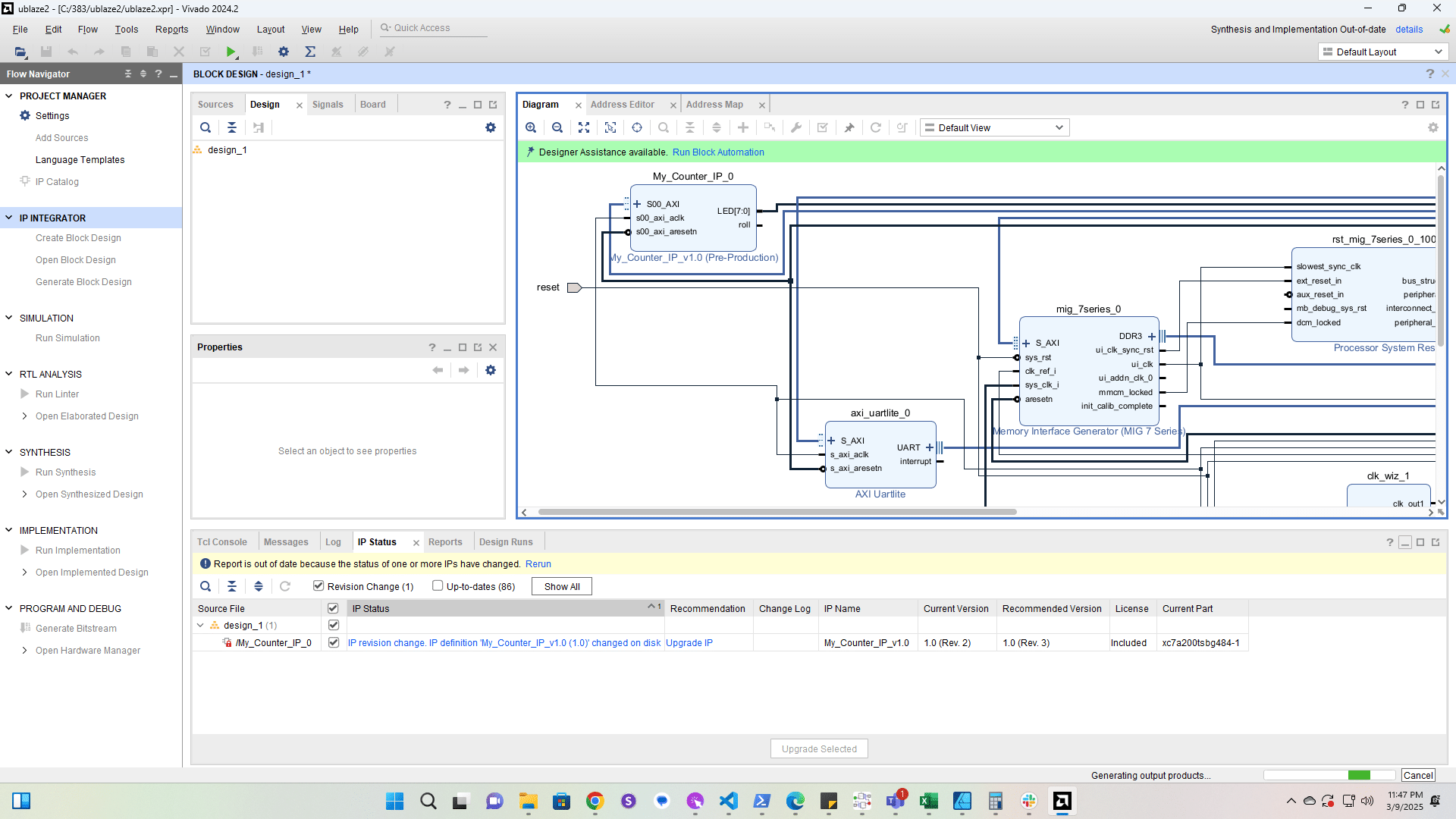Image resolution: width=1456 pixels, height=819 pixels.
Task: Open Diagram settings gear icon
Action: click(1432, 127)
